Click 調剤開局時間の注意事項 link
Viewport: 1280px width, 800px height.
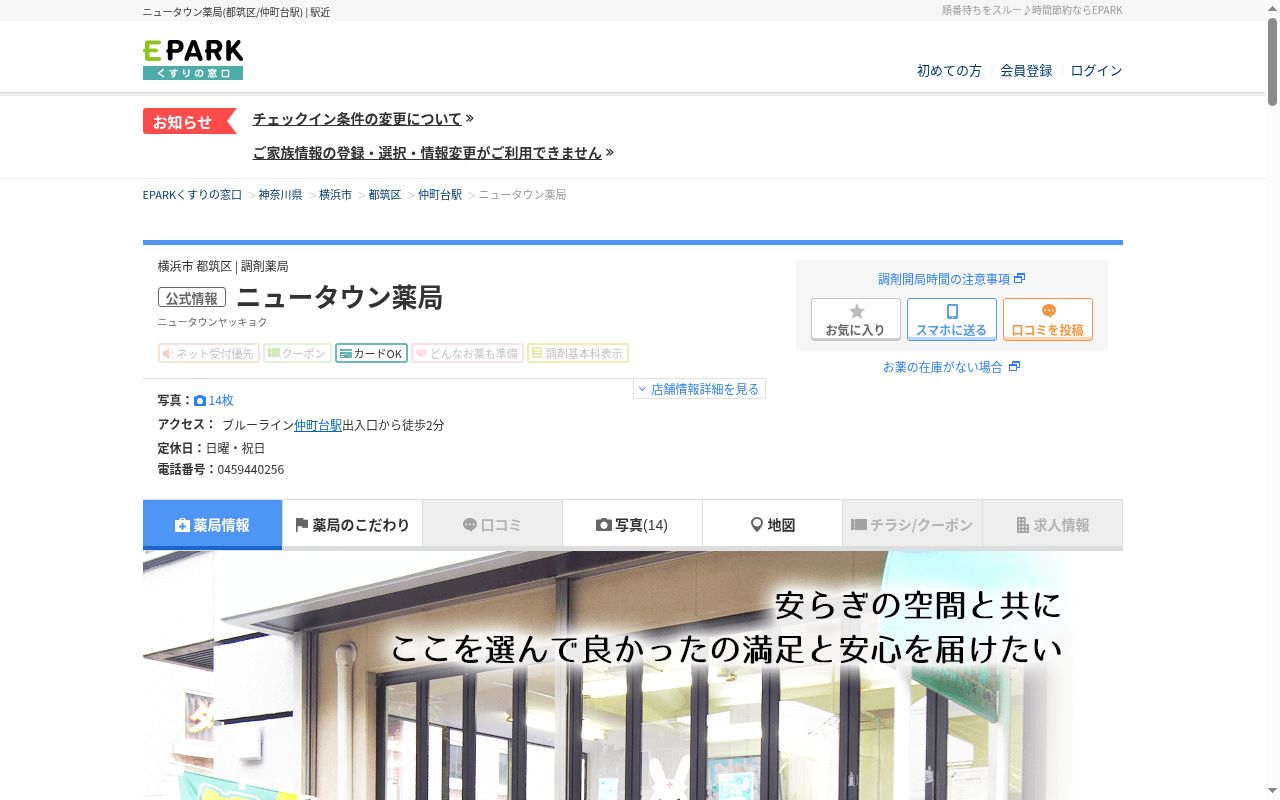coord(944,279)
